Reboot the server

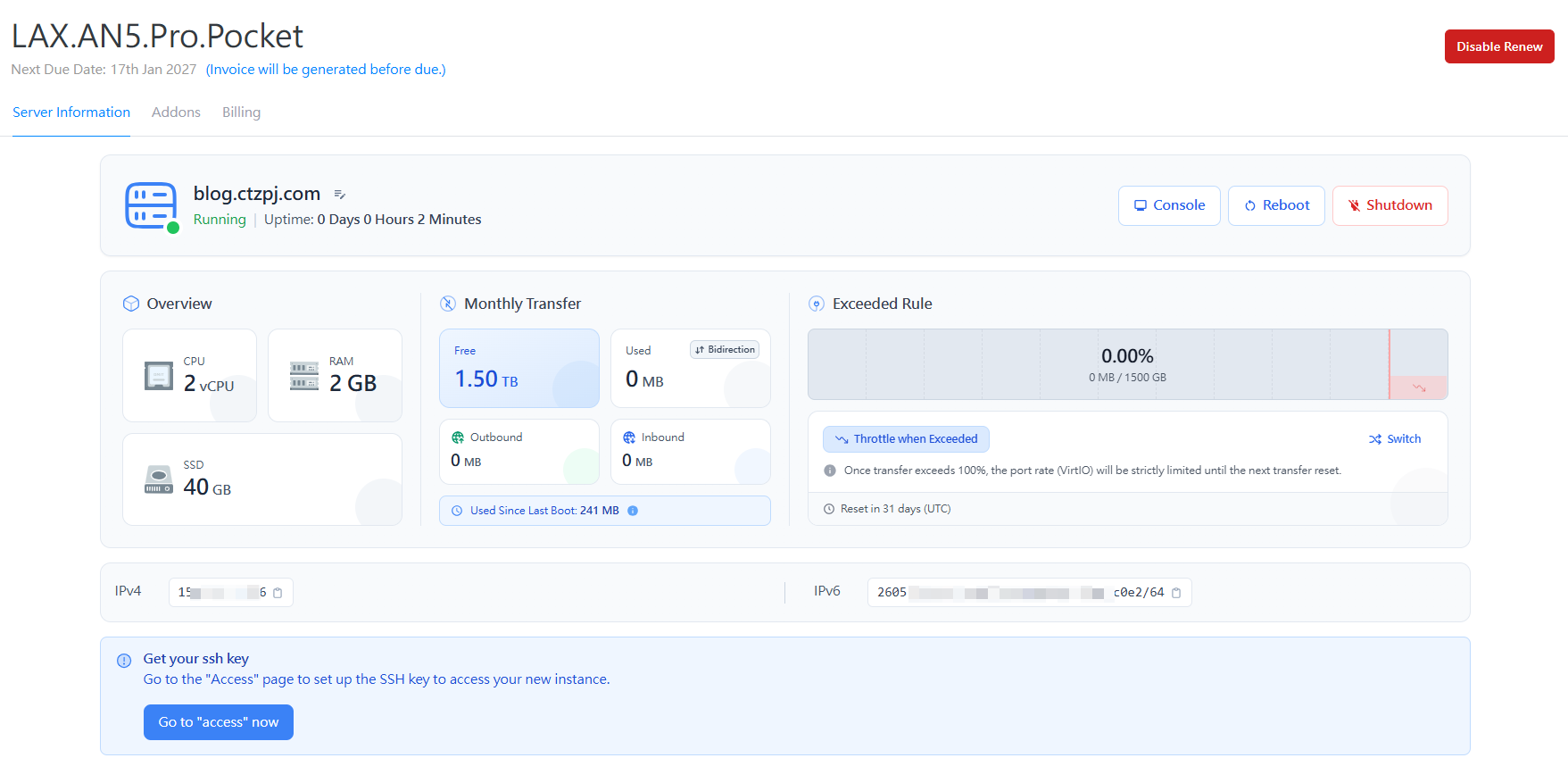(1276, 205)
